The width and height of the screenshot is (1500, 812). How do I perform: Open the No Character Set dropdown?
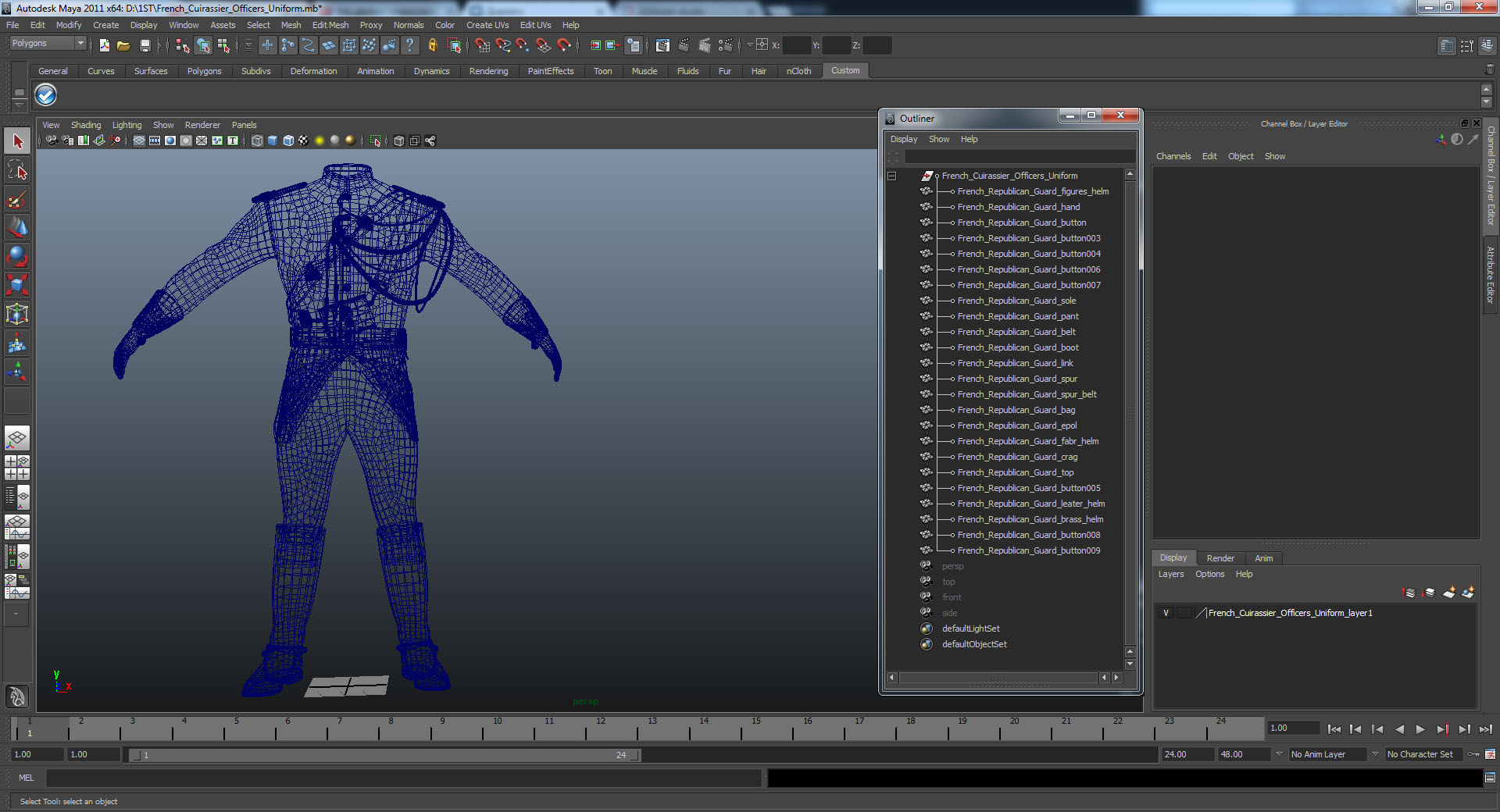tap(1423, 754)
